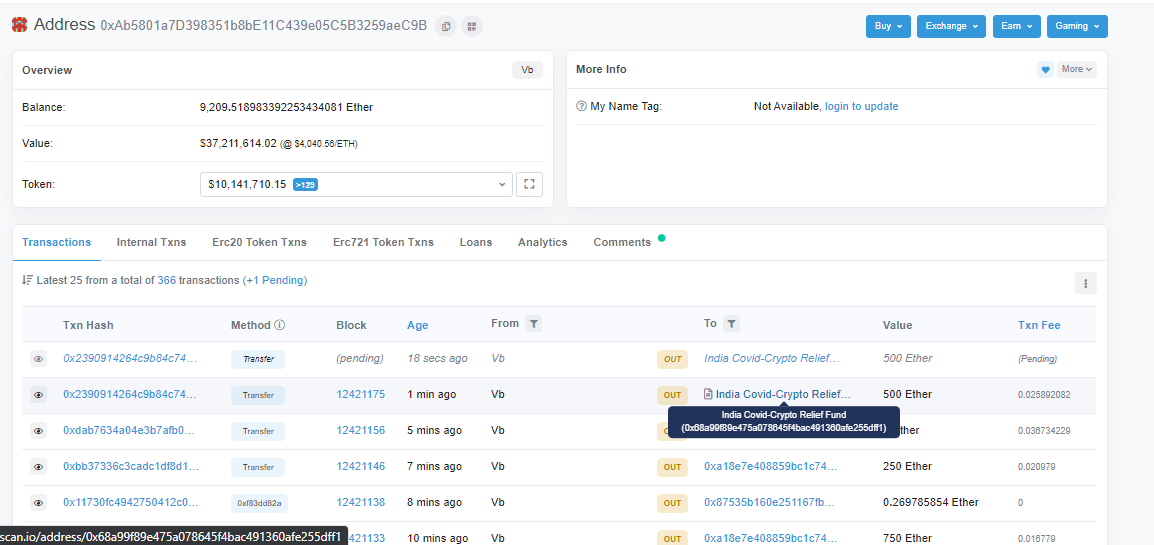1154x545 pixels.
Task: Preview transaction 0xbb37336c3cadc1df8d1 eye icon
Action: [x=38, y=467]
